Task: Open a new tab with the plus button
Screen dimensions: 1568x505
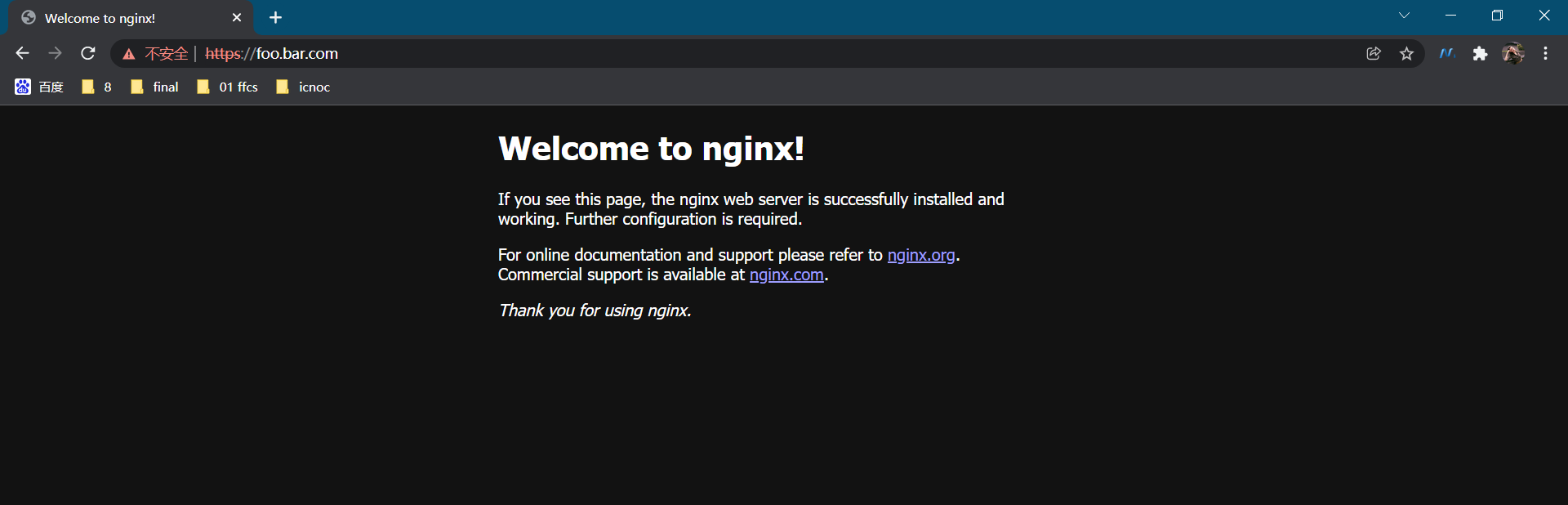Action: [275, 17]
